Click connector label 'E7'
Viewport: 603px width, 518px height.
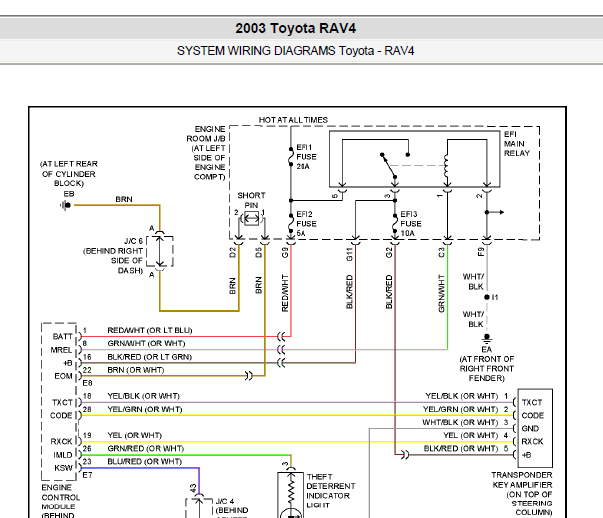click(87, 475)
